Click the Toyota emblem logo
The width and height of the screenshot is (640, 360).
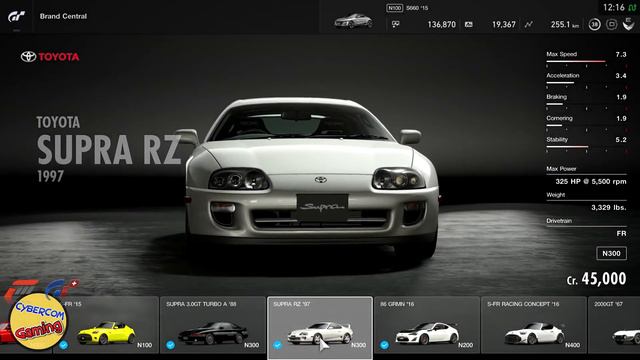(x=29, y=57)
